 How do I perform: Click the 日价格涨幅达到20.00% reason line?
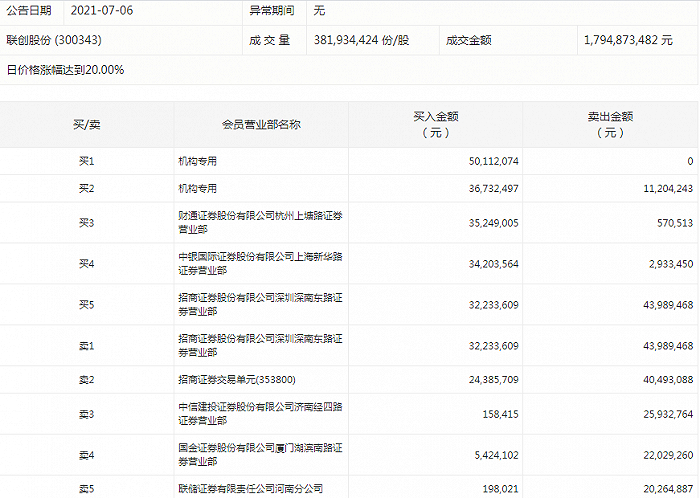(65, 70)
